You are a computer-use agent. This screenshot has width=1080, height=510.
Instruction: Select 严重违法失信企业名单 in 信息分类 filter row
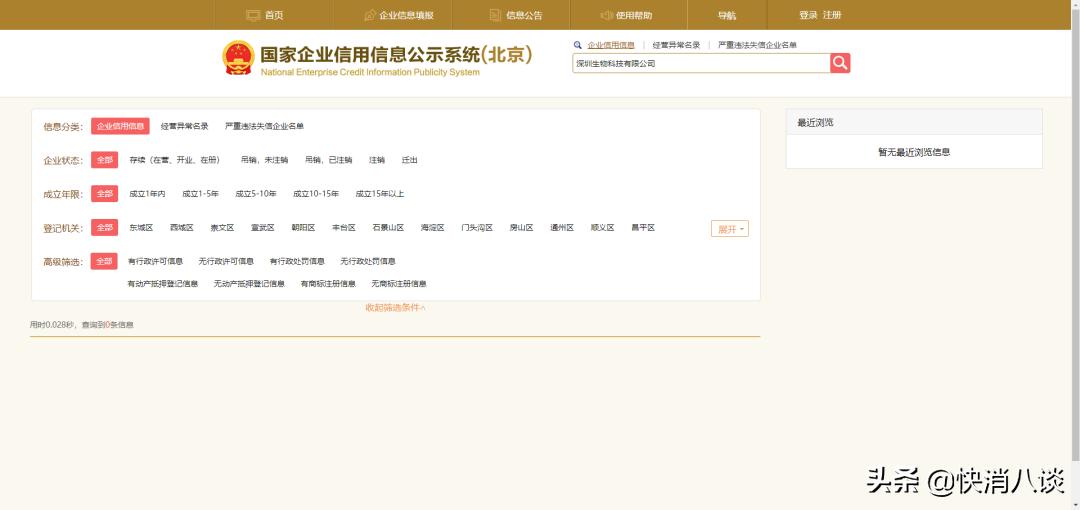coord(264,126)
